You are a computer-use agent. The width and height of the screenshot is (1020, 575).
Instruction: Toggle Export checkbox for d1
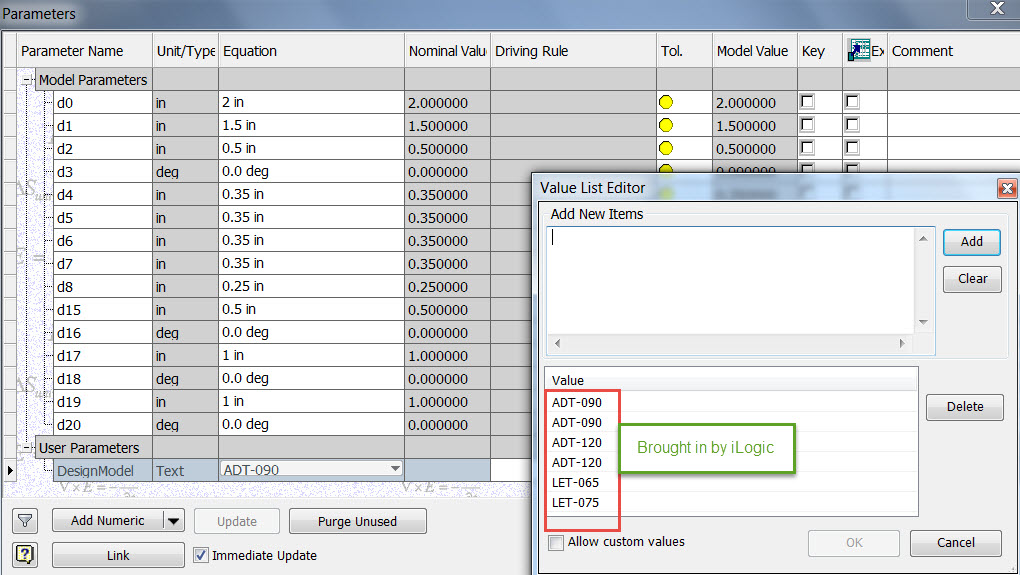(x=852, y=124)
